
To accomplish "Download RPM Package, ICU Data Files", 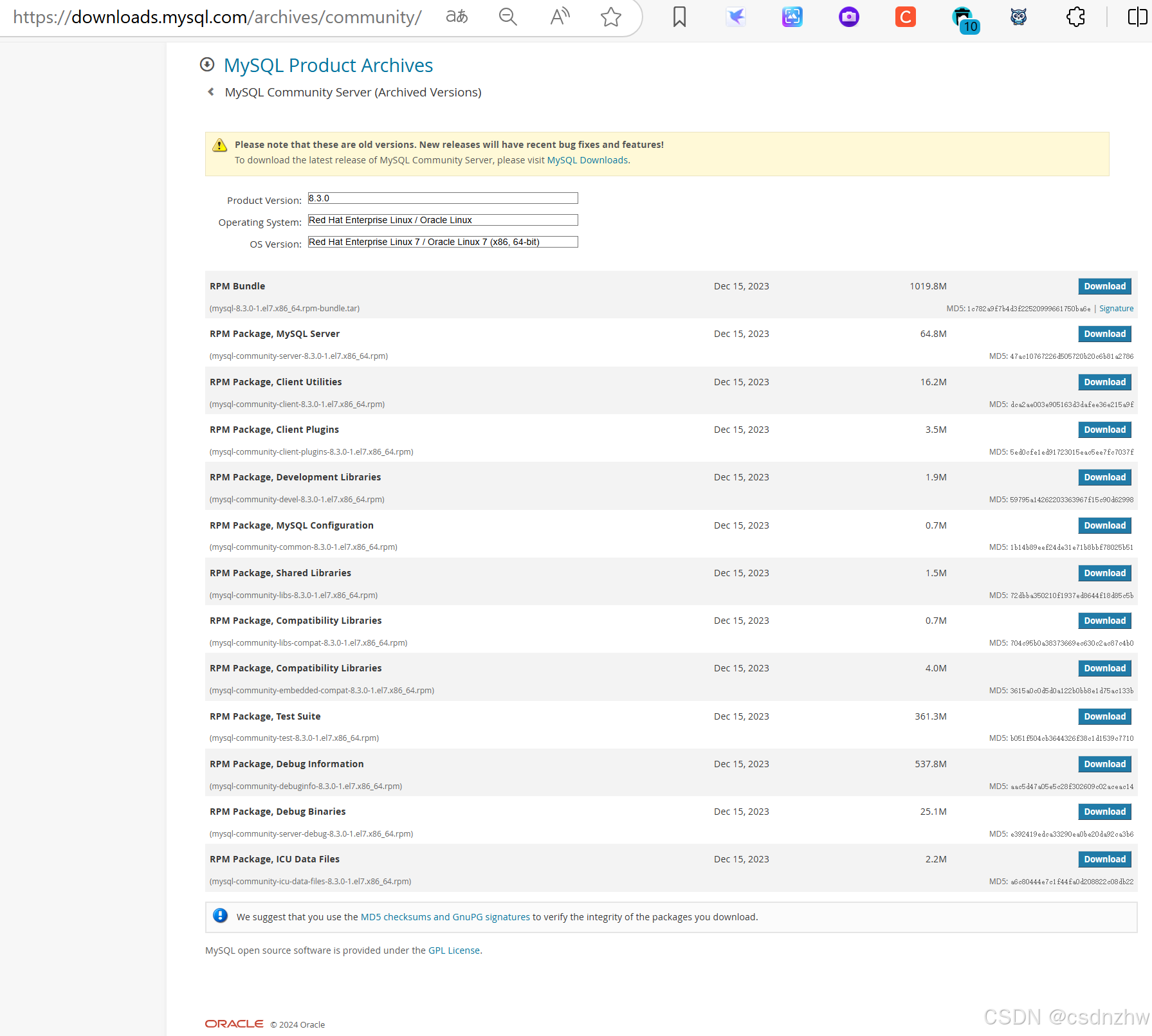I will pyautogui.click(x=1104, y=859).
